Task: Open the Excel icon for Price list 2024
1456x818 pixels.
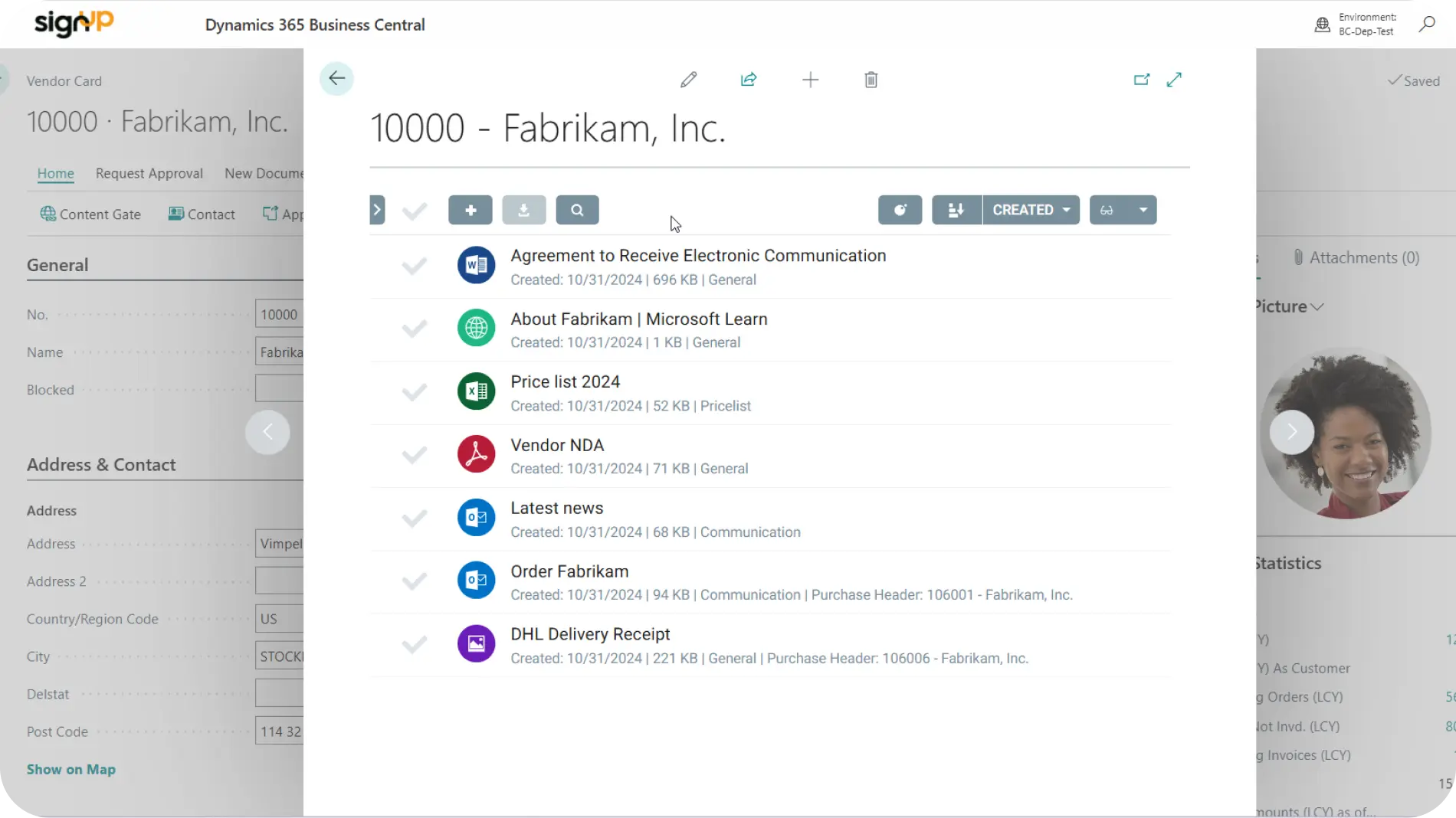Action: (x=476, y=391)
